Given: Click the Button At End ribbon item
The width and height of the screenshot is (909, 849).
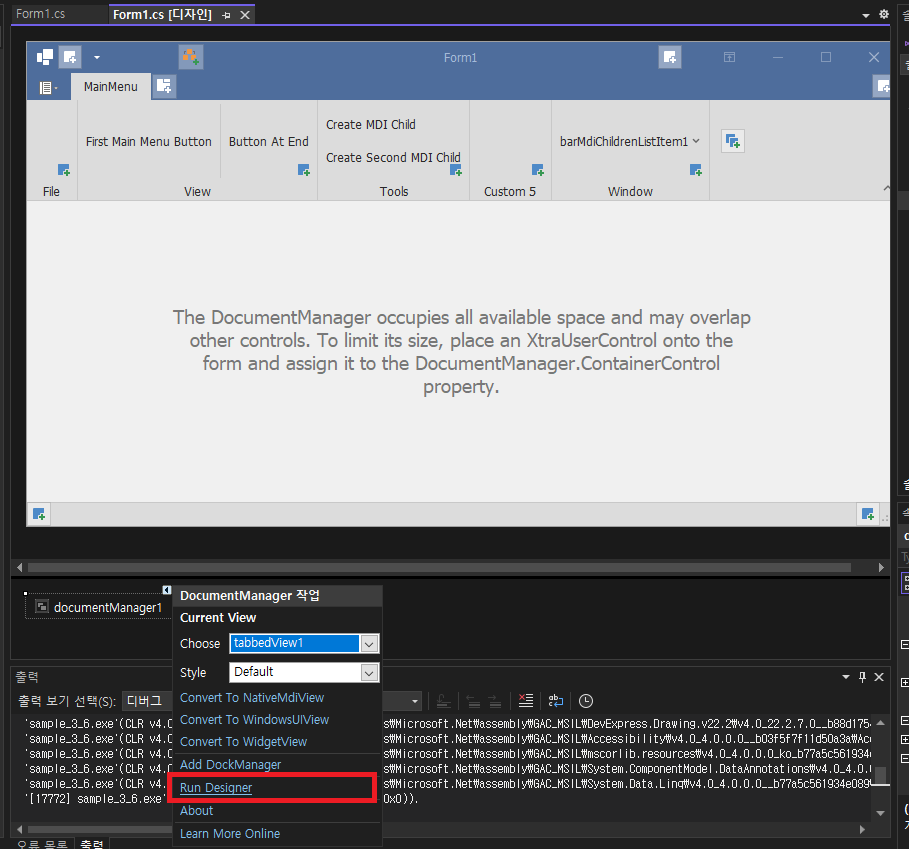Looking at the screenshot, I should (268, 141).
